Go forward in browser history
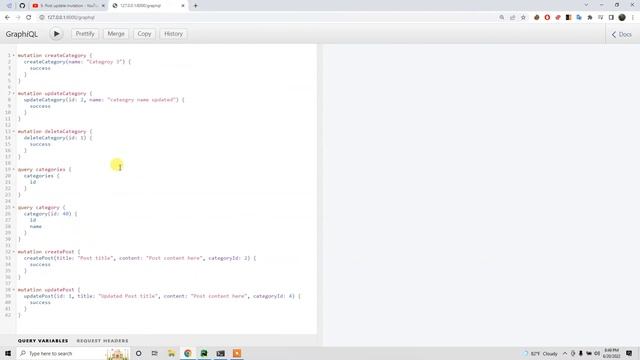640x360 pixels. click(18, 18)
